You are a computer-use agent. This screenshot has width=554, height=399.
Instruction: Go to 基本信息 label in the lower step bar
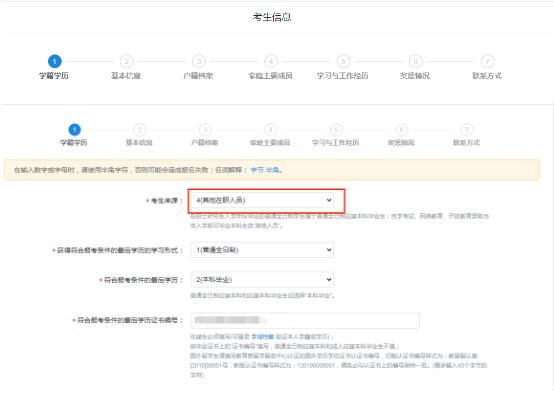click(139, 142)
